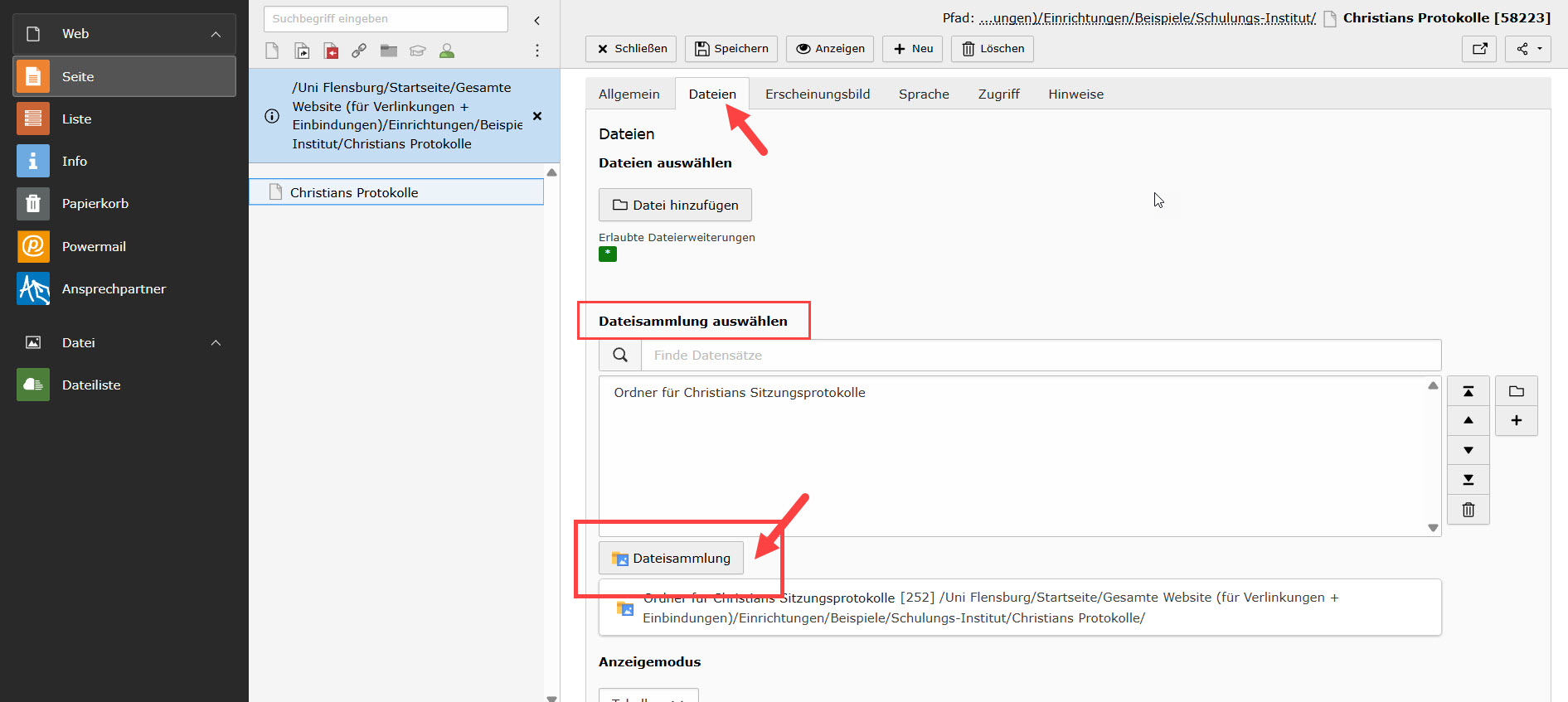
Task: Click the link icon in page tree toolbar
Action: [359, 51]
